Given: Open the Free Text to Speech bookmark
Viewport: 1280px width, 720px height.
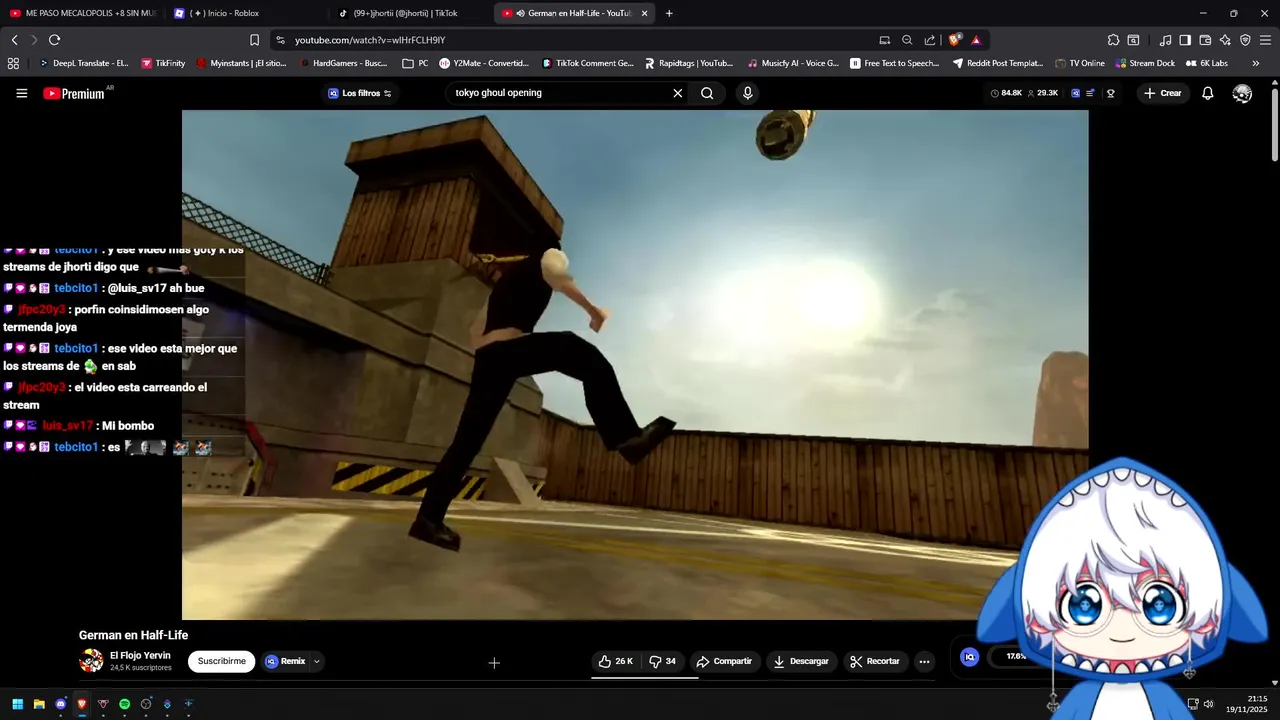Looking at the screenshot, I should (895, 63).
